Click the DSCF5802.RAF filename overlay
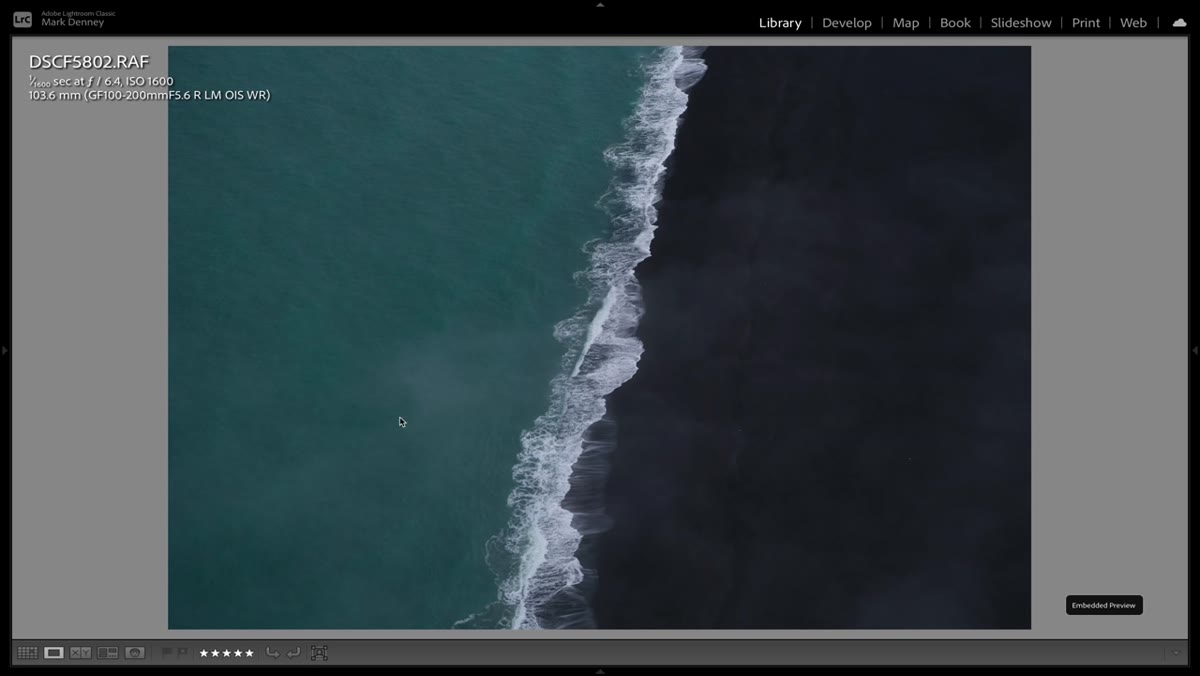Screen dimensions: 1200x676 [89, 62]
